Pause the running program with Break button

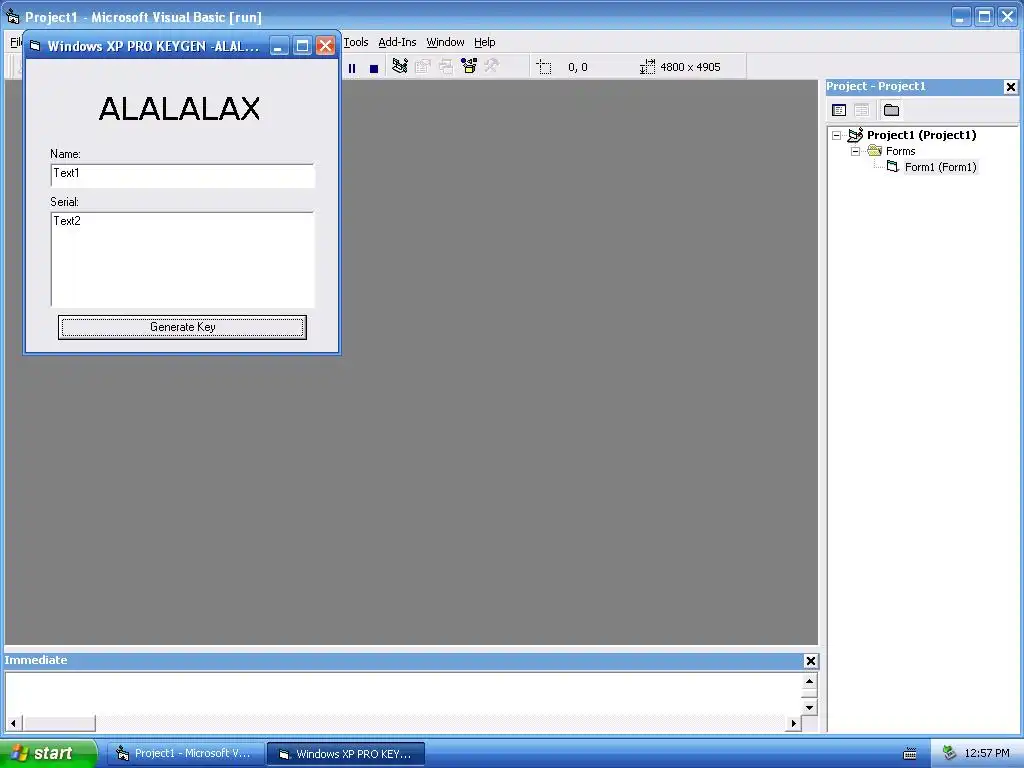[x=352, y=67]
